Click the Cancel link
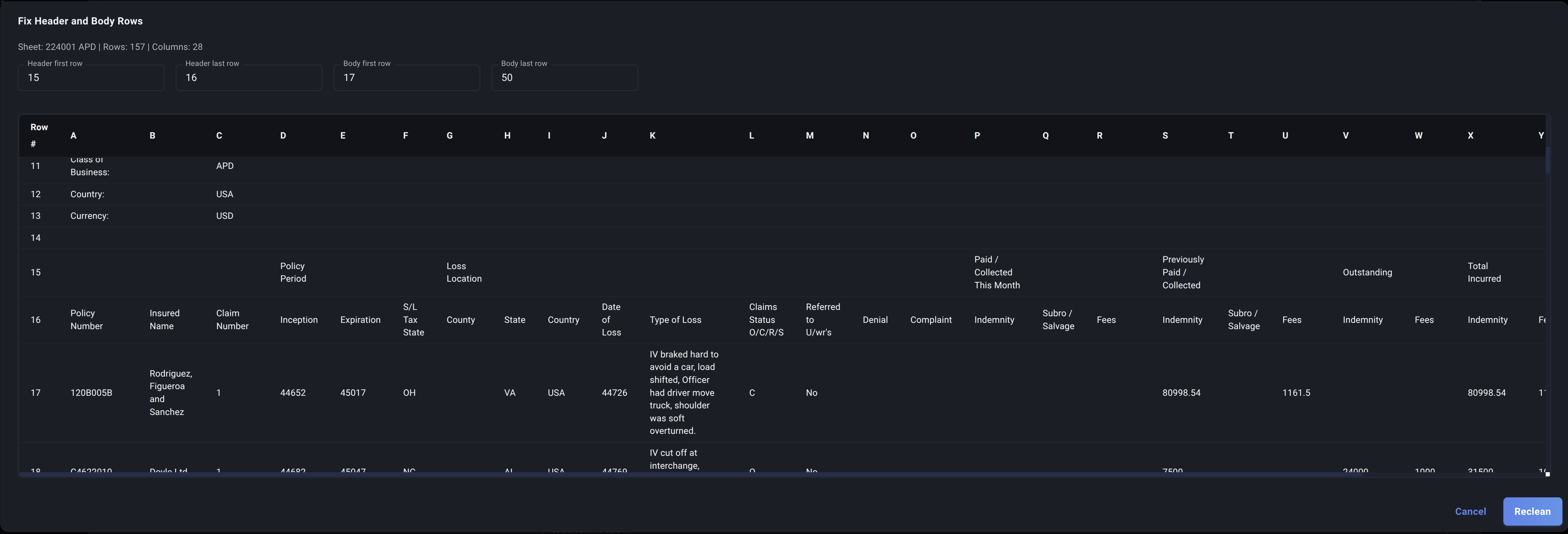1568x534 pixels. (x=1469, y=511)
